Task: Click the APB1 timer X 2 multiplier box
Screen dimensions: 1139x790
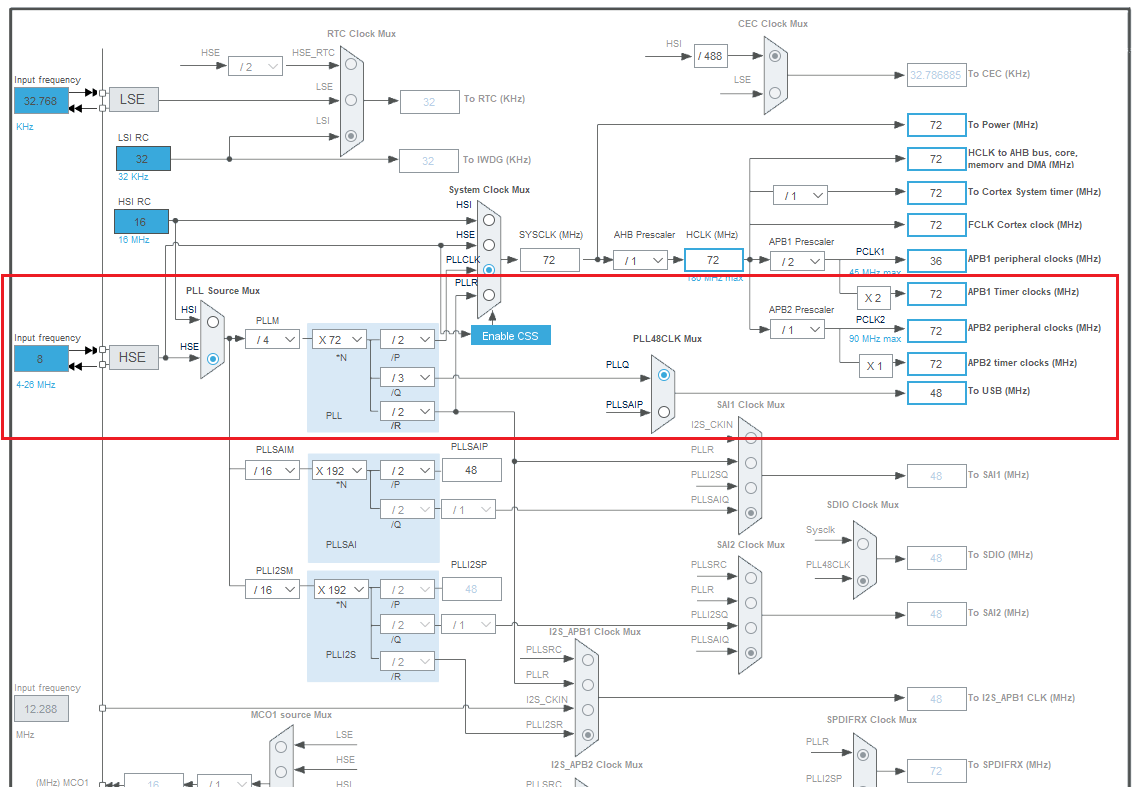Action: tap(874, 298)
